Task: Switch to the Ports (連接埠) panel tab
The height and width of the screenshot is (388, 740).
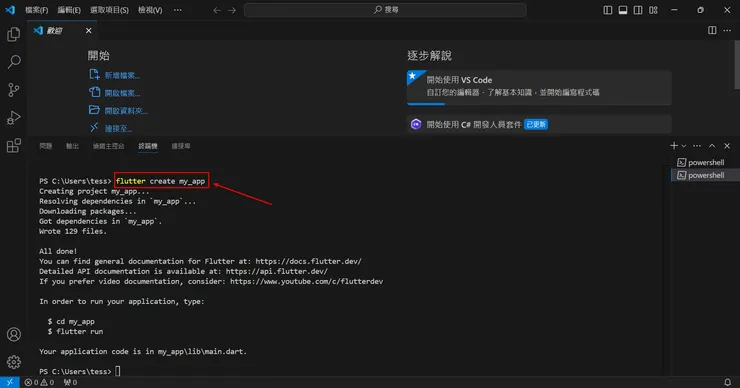Action: (x=181, y=146)
